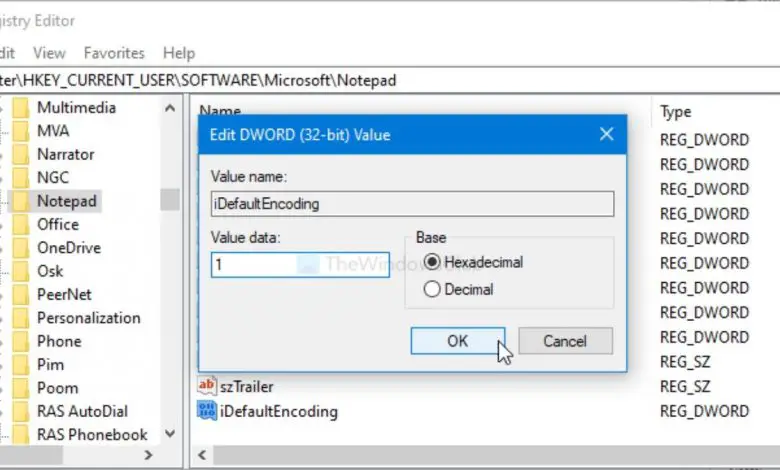The height and width of the screenshot is (470, 780).
Task: Click the OneDrive folder icon
Action: click(19, 248)
